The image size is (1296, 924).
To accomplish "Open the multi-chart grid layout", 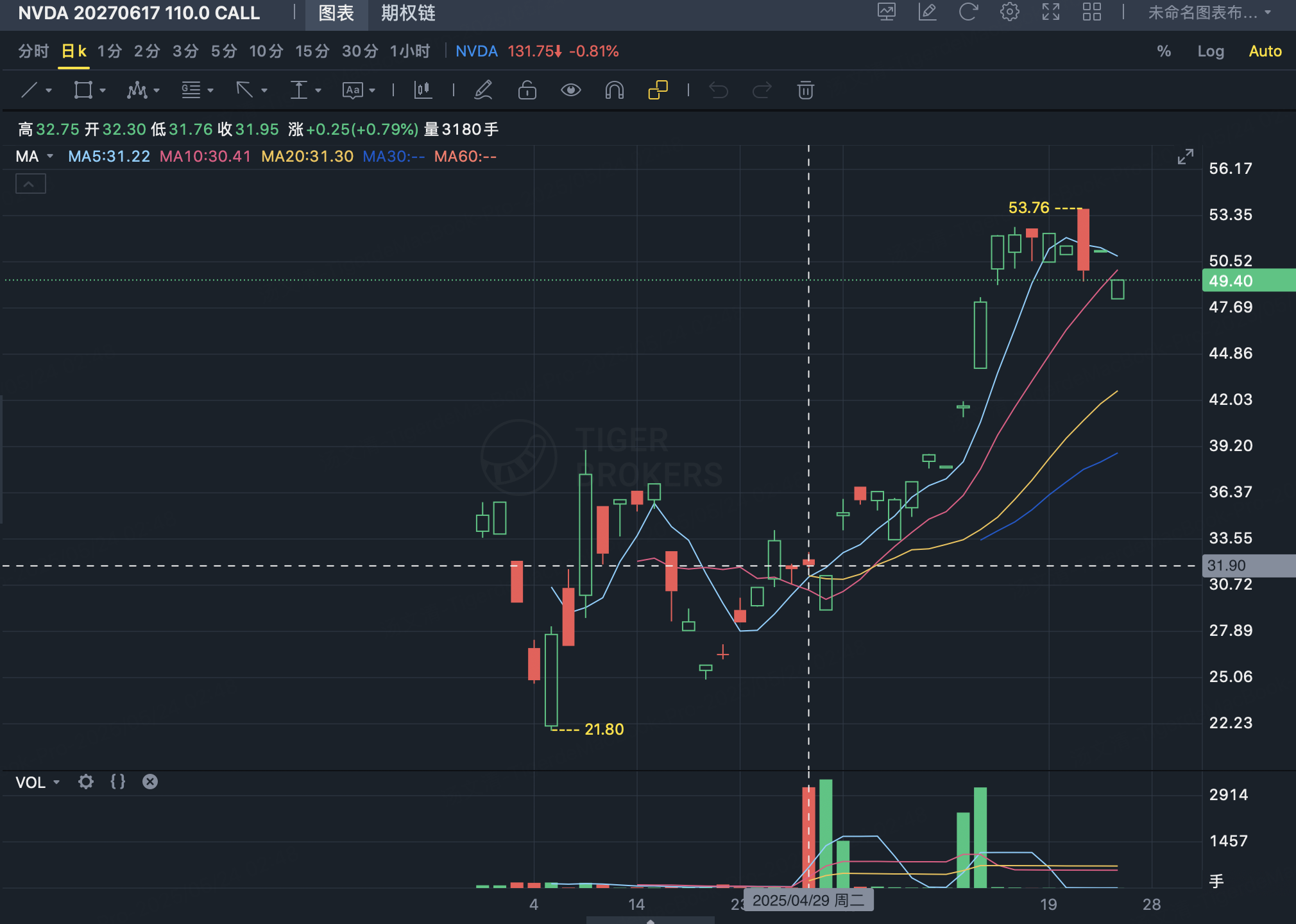I will click(1092, 12).
